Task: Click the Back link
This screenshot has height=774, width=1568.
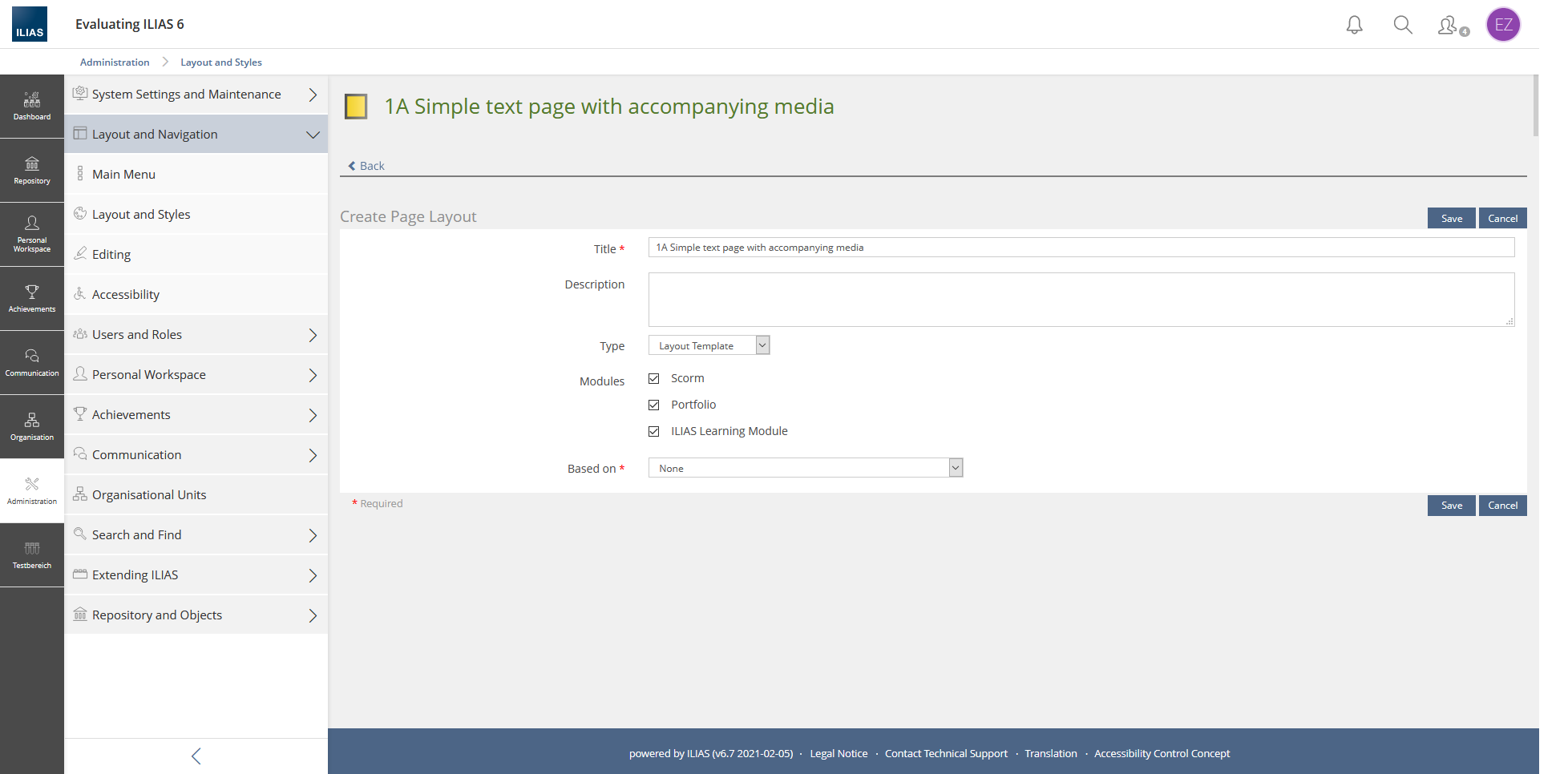Action: tap(367, 166)
